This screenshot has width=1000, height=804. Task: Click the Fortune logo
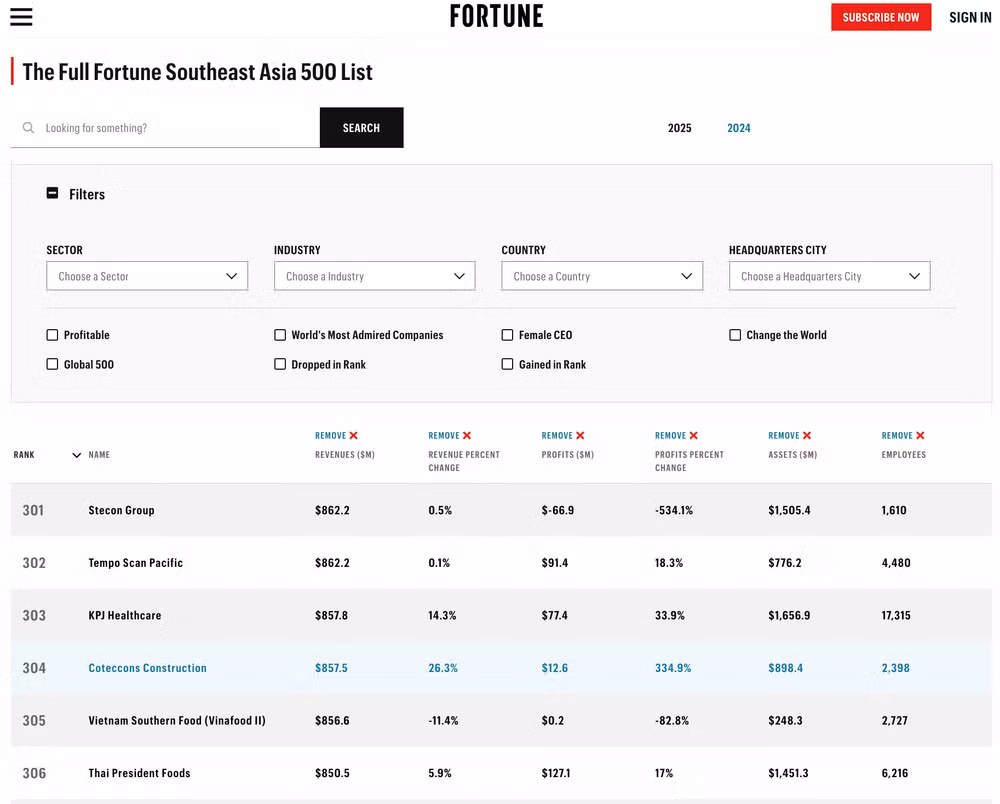(496, 16)
